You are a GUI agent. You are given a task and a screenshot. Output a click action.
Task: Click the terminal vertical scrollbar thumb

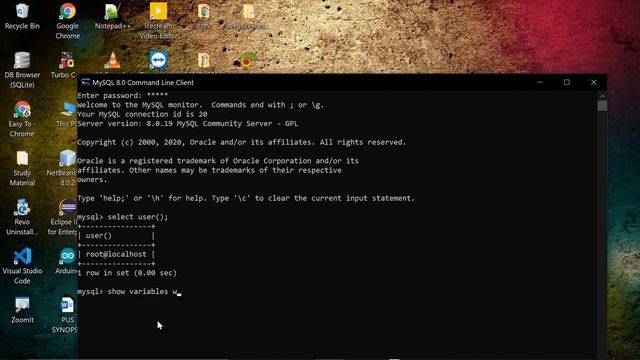click(x=602, y=106)
